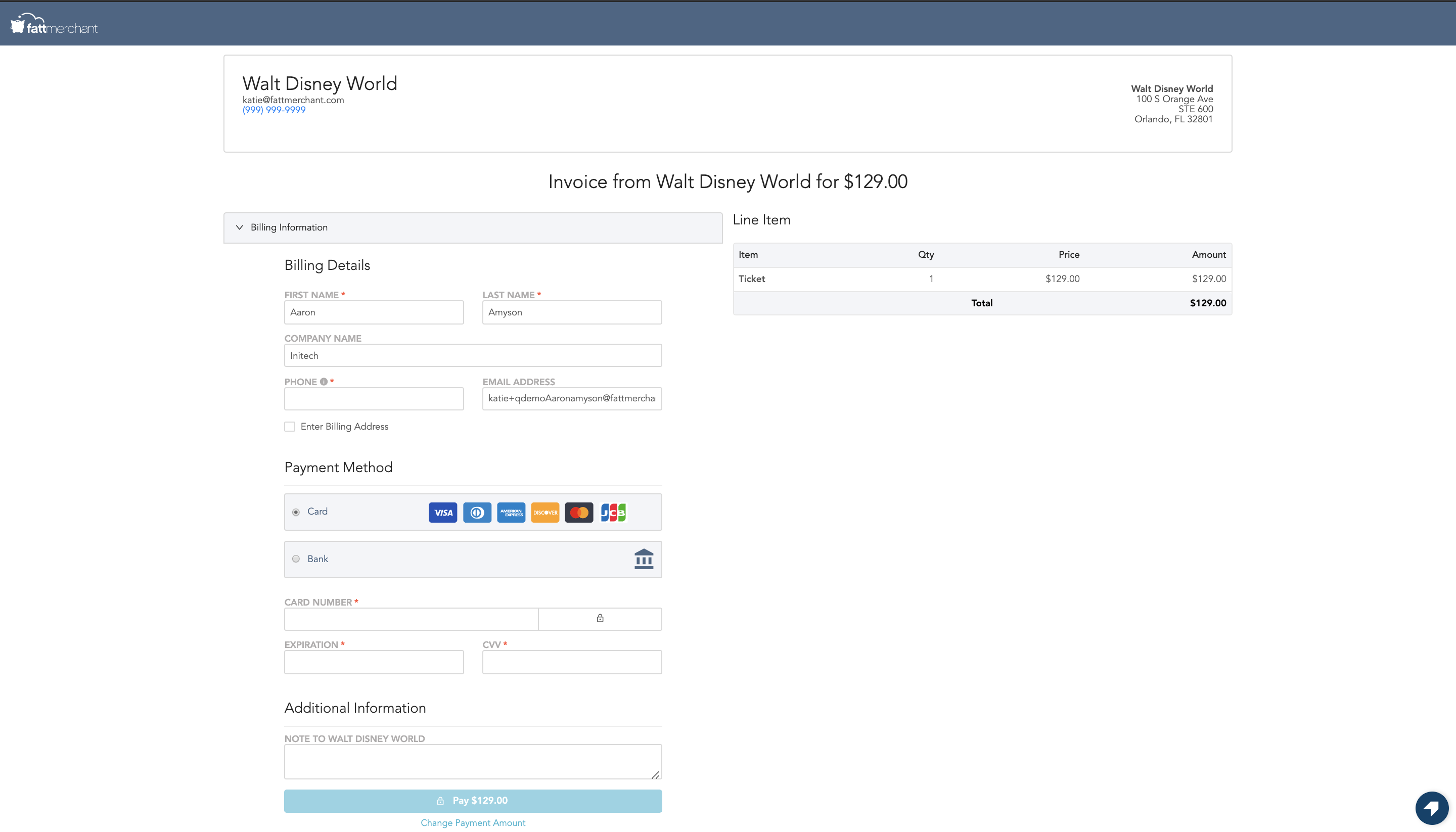The height and width of the screenshot is (832, 1456).
Task: Click the (999) 999-9999 phone link
Action: pyautogui.click(x=274, y=110)
